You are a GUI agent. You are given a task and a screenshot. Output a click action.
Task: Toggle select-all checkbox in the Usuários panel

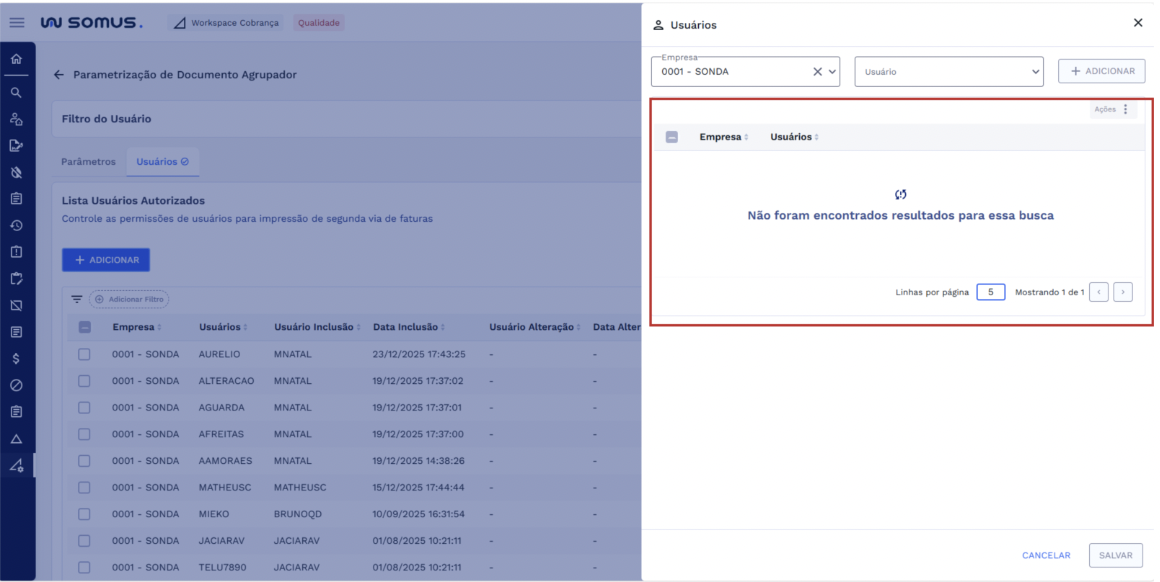click(x=672, y=137)
